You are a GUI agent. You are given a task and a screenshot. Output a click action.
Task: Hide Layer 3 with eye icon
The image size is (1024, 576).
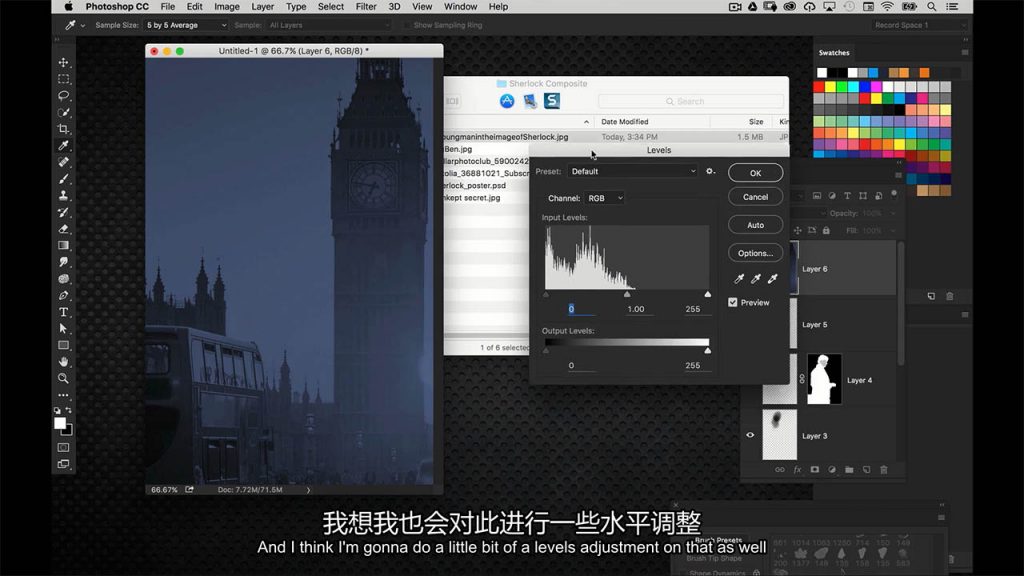point(750,435)
